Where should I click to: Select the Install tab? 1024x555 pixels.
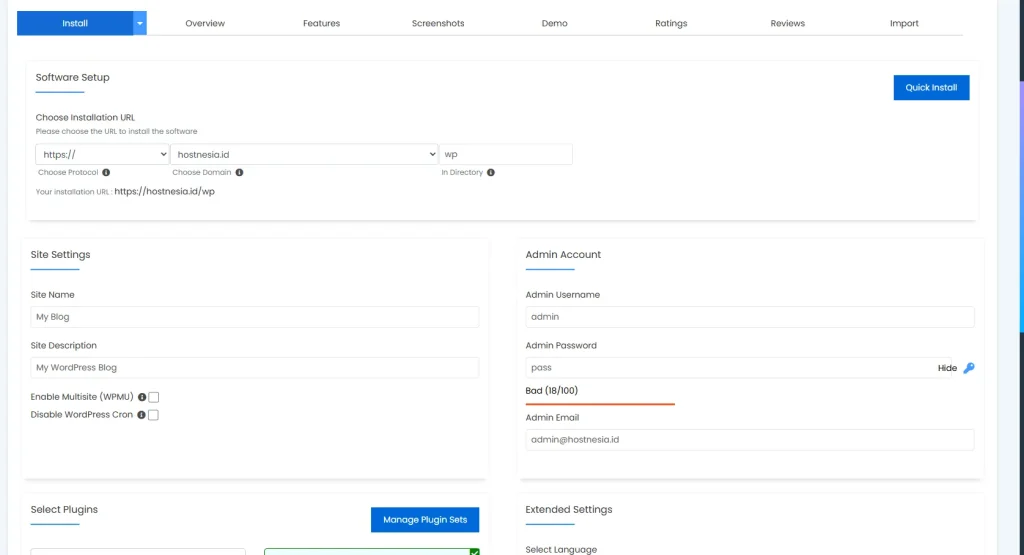(75, 23)
